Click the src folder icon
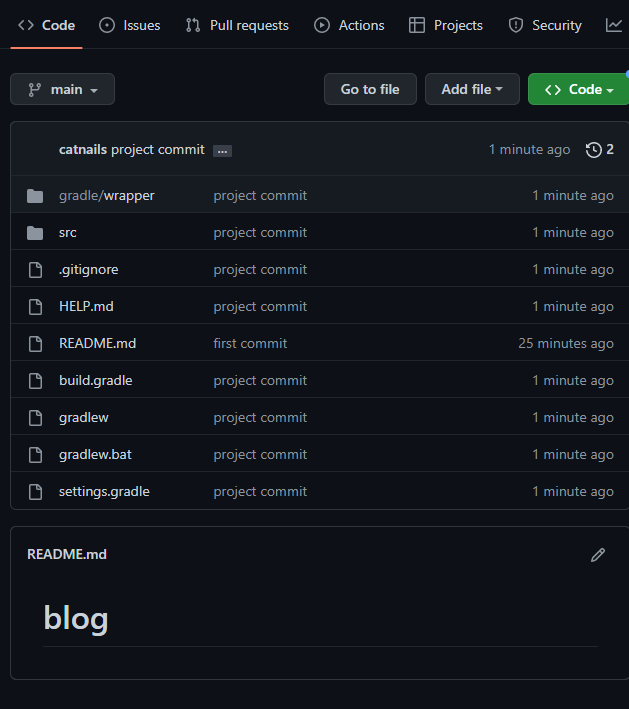The image size is (629, 709). point(35,233)
